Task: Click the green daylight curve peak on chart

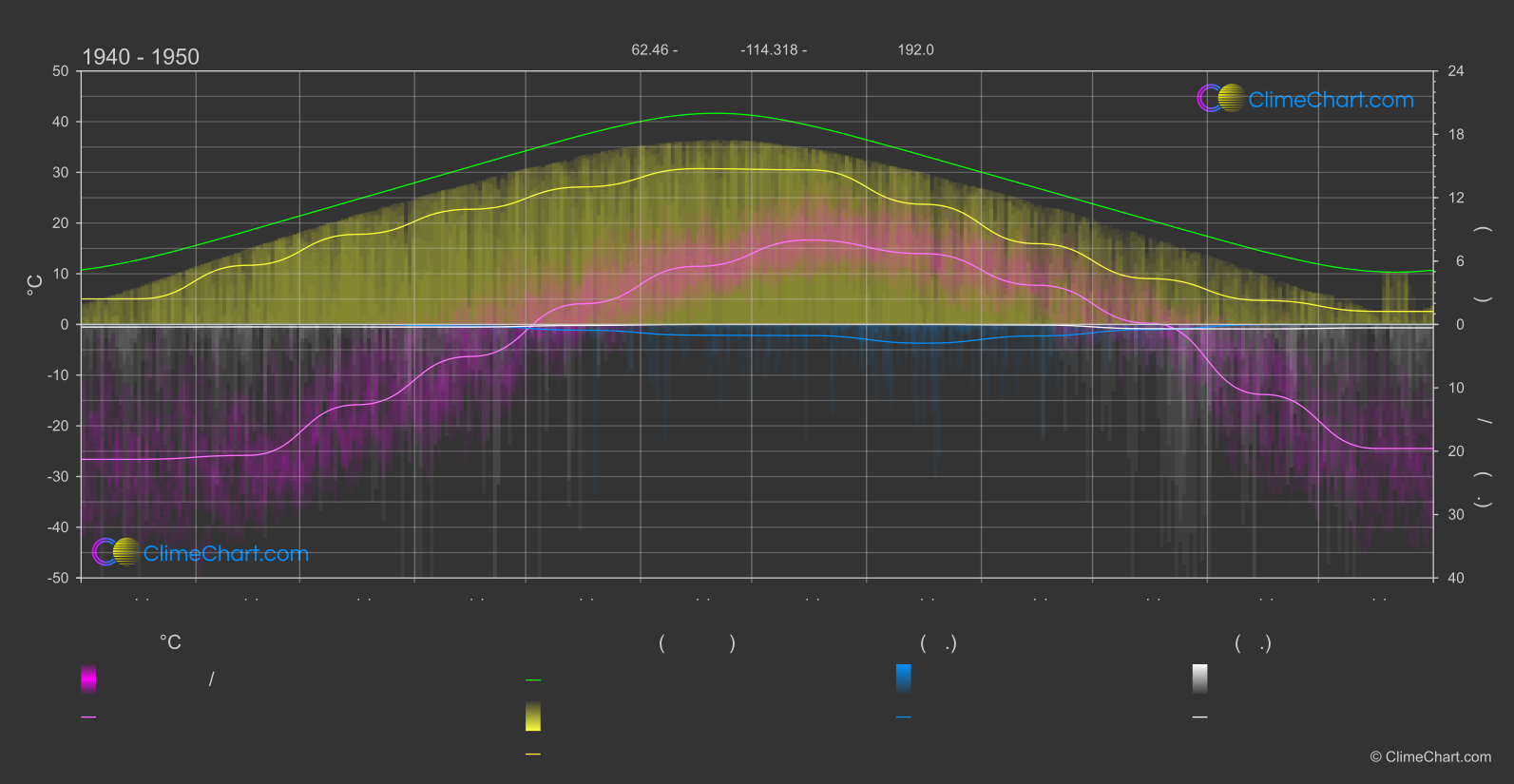Action: coord(716,113)
